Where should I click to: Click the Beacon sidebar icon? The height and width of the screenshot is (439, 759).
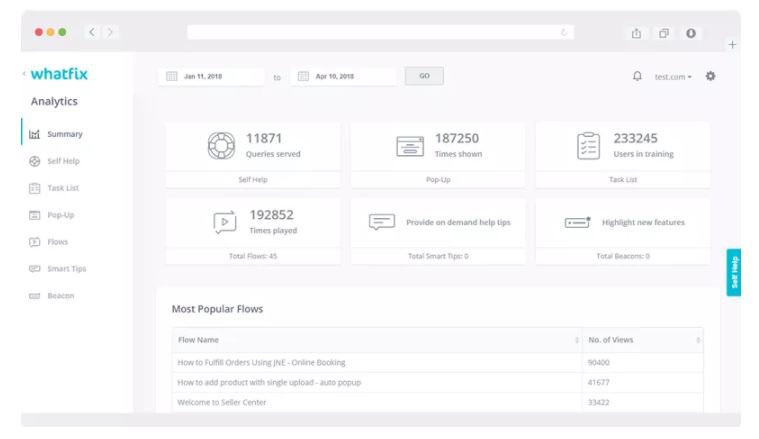coord(34,296)
